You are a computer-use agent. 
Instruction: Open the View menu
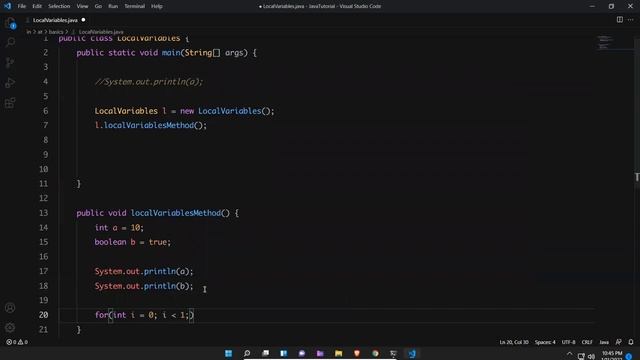[x=82, y=6]
